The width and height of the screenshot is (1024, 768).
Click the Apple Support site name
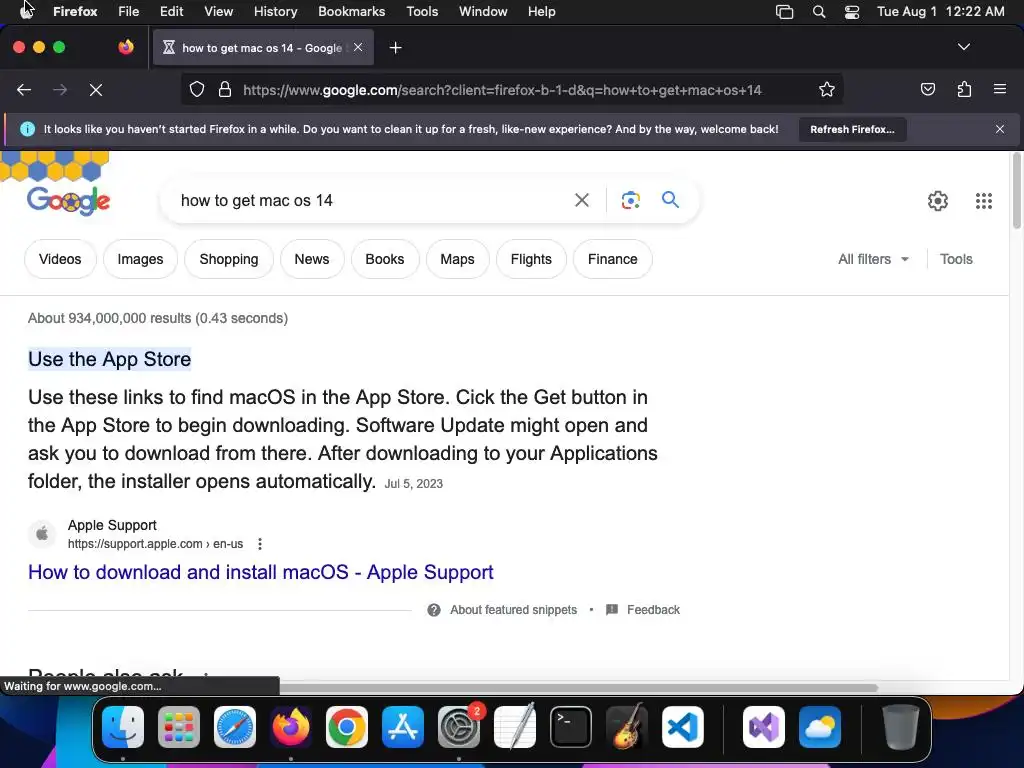click(112, 525)
